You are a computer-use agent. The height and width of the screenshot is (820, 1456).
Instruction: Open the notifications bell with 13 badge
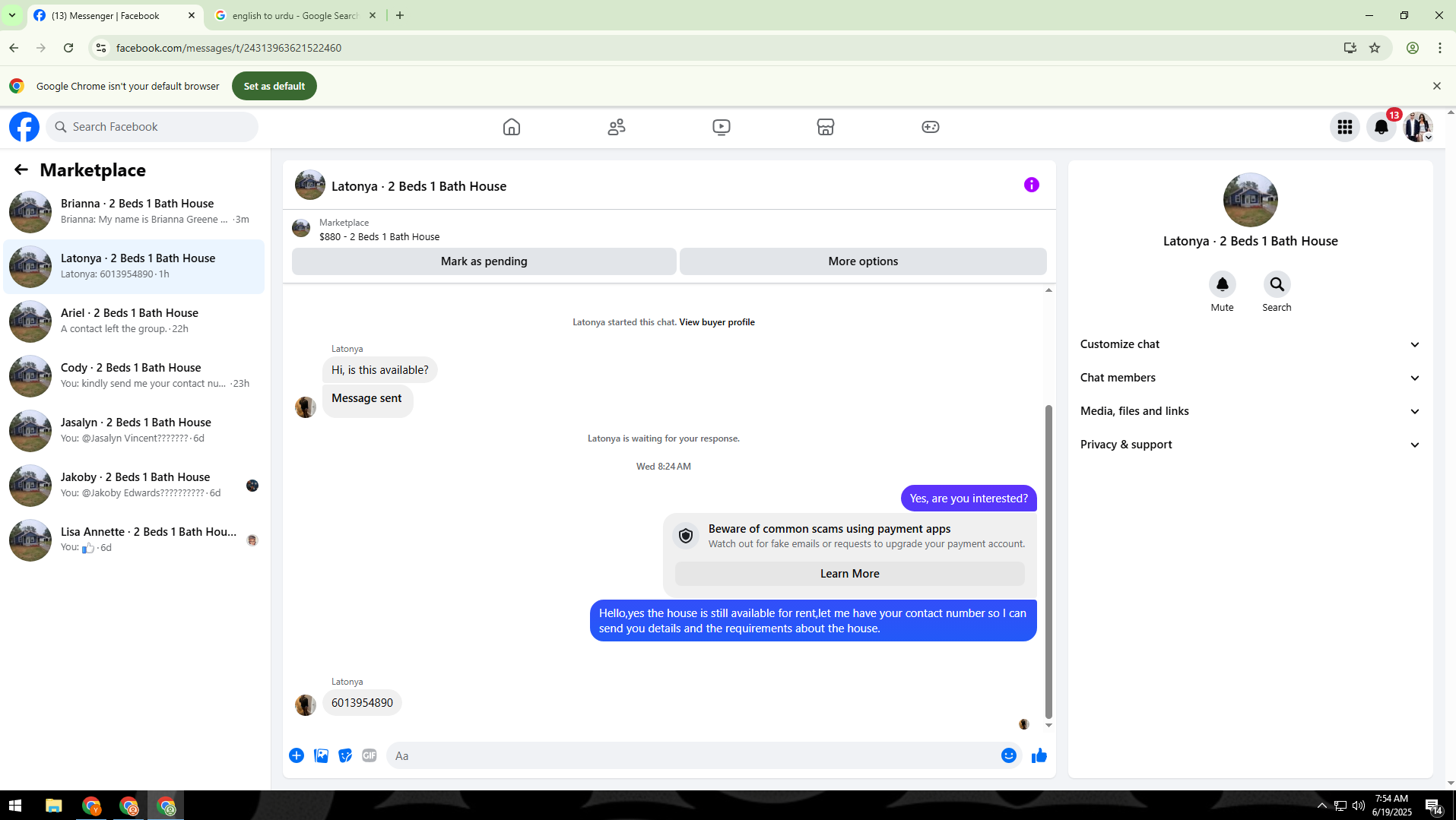pyautogui.click(x=1381, y=127)
